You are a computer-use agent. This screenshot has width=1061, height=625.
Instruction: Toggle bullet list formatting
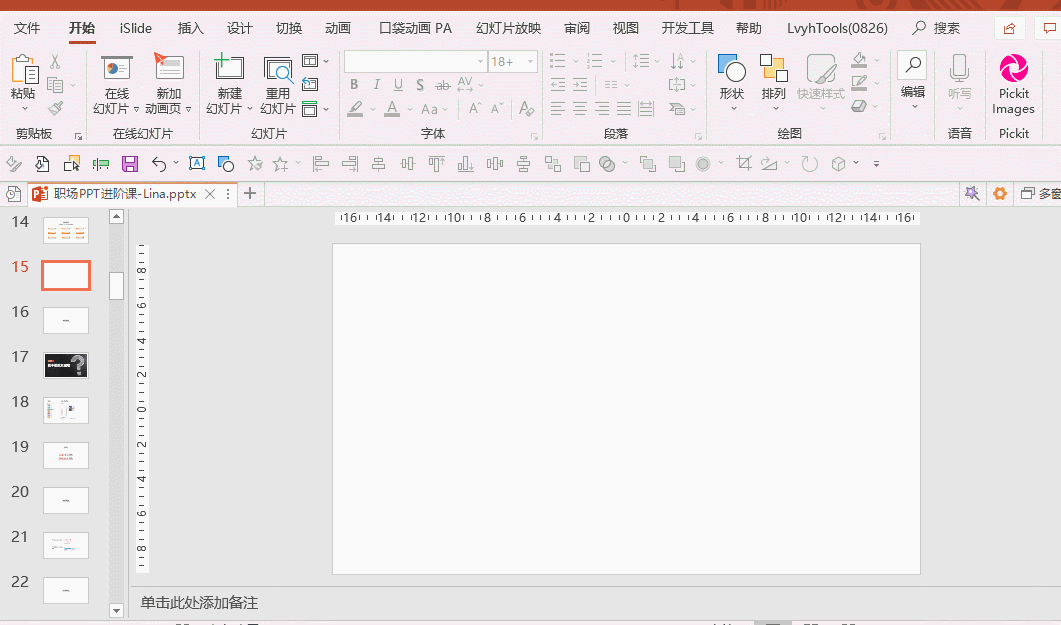tap(558, 61)
